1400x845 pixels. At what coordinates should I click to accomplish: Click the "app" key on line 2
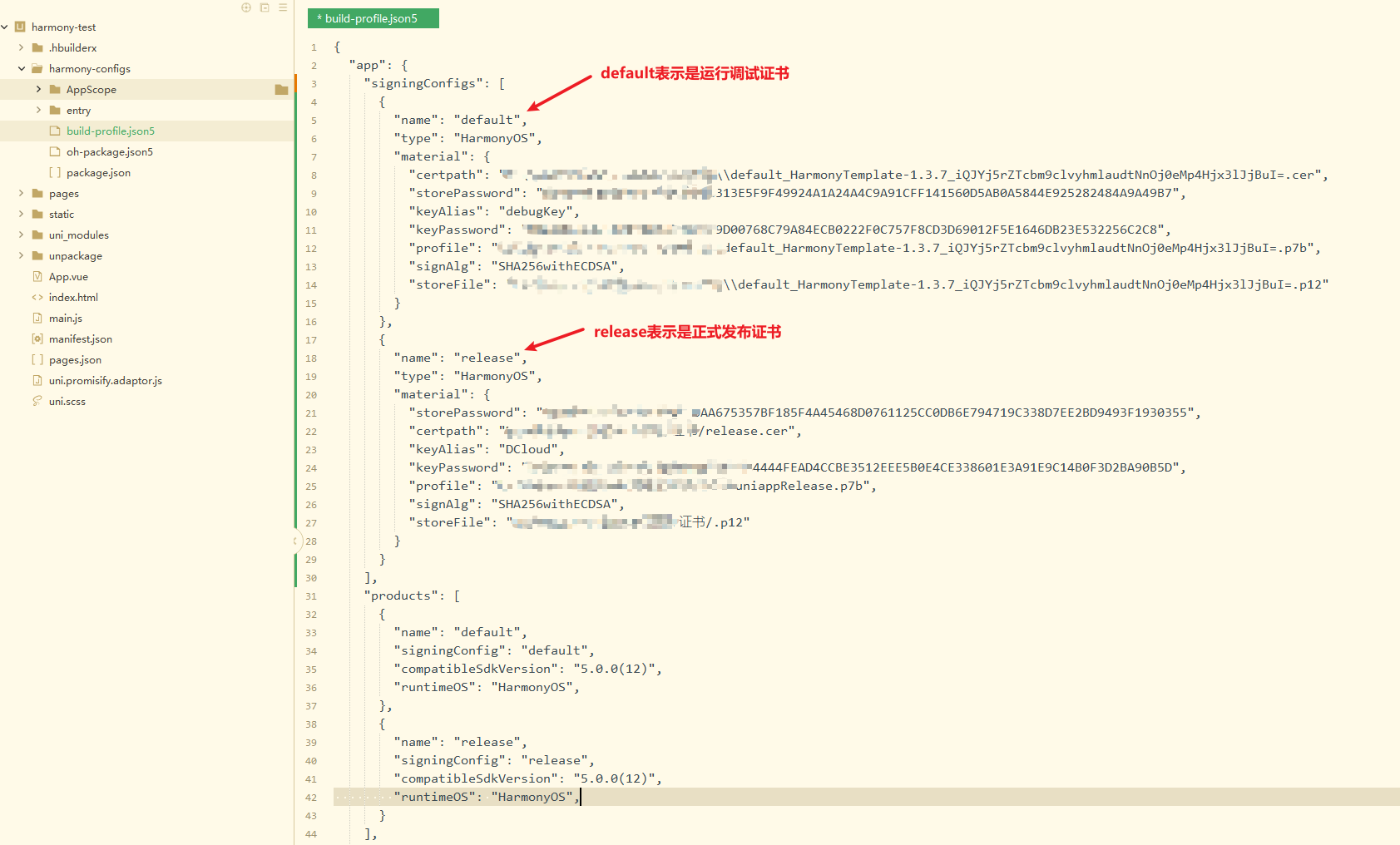(x=367, y=65)
